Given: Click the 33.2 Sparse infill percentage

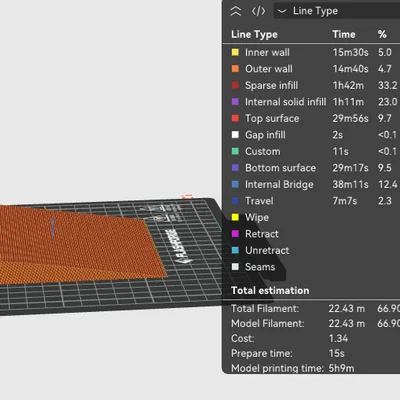Looking at the screenshot, I should [x=388, y=85].
